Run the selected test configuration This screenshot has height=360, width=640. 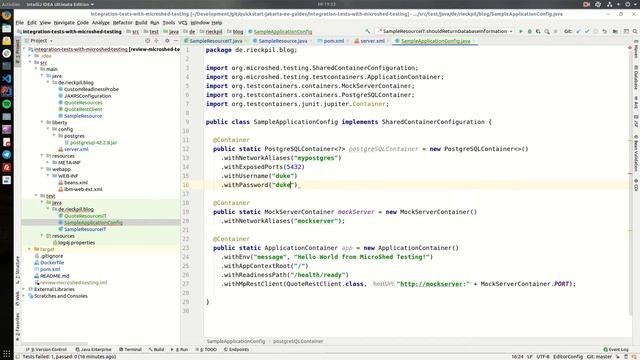(521, 31)
